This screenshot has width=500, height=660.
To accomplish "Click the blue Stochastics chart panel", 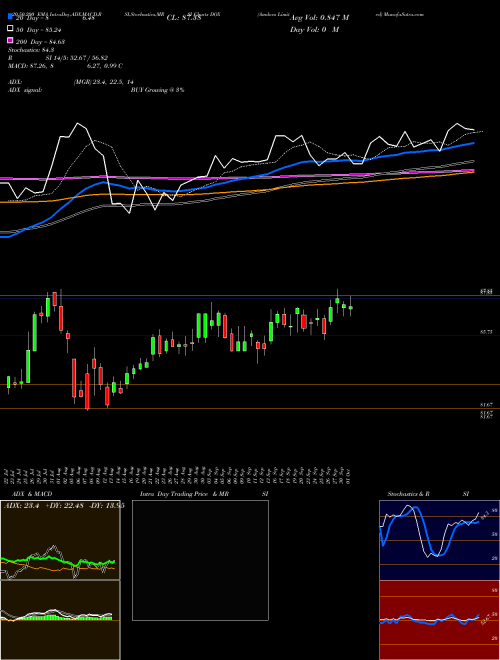I will (439, 540).
